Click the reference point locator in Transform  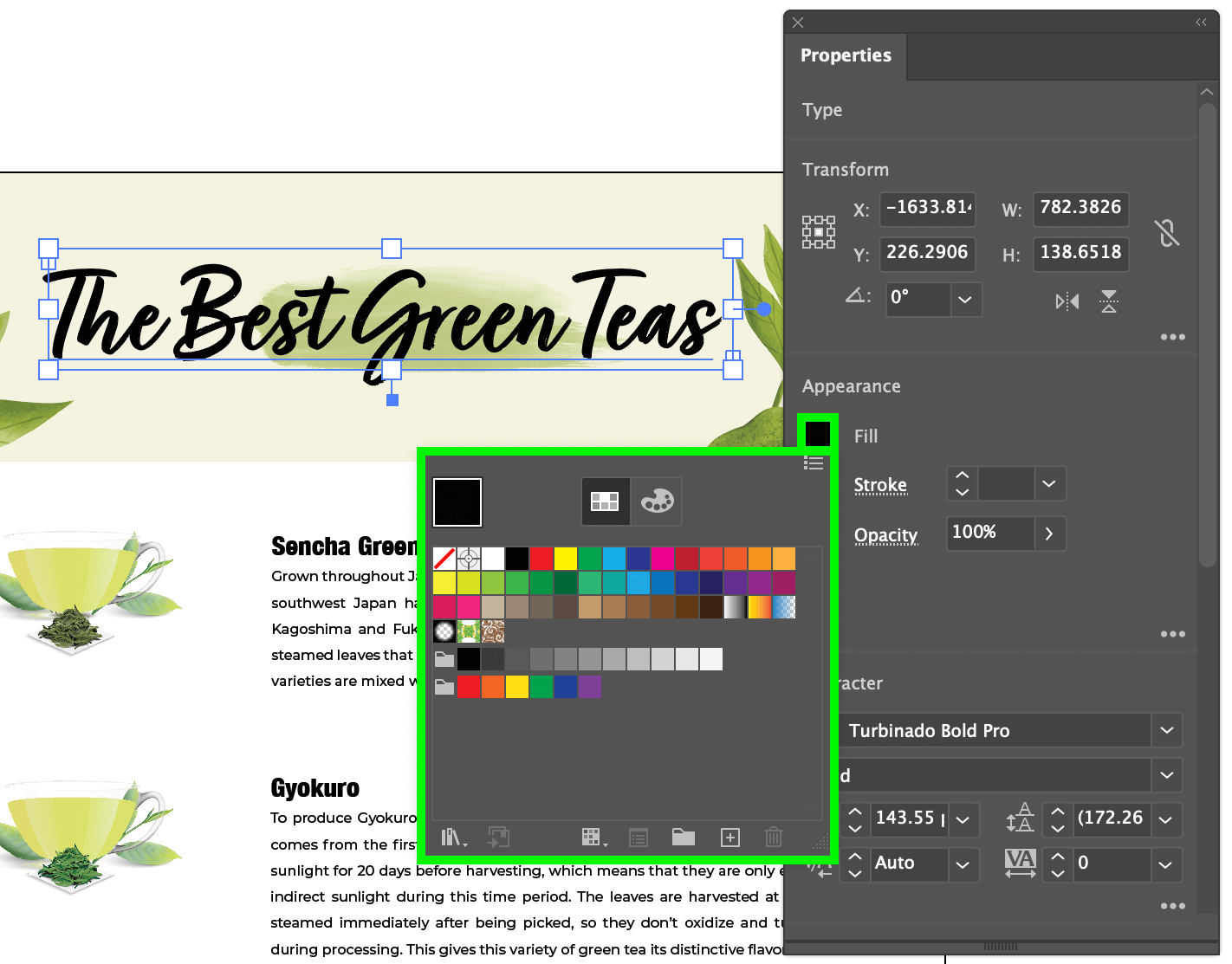pos(818,231)
